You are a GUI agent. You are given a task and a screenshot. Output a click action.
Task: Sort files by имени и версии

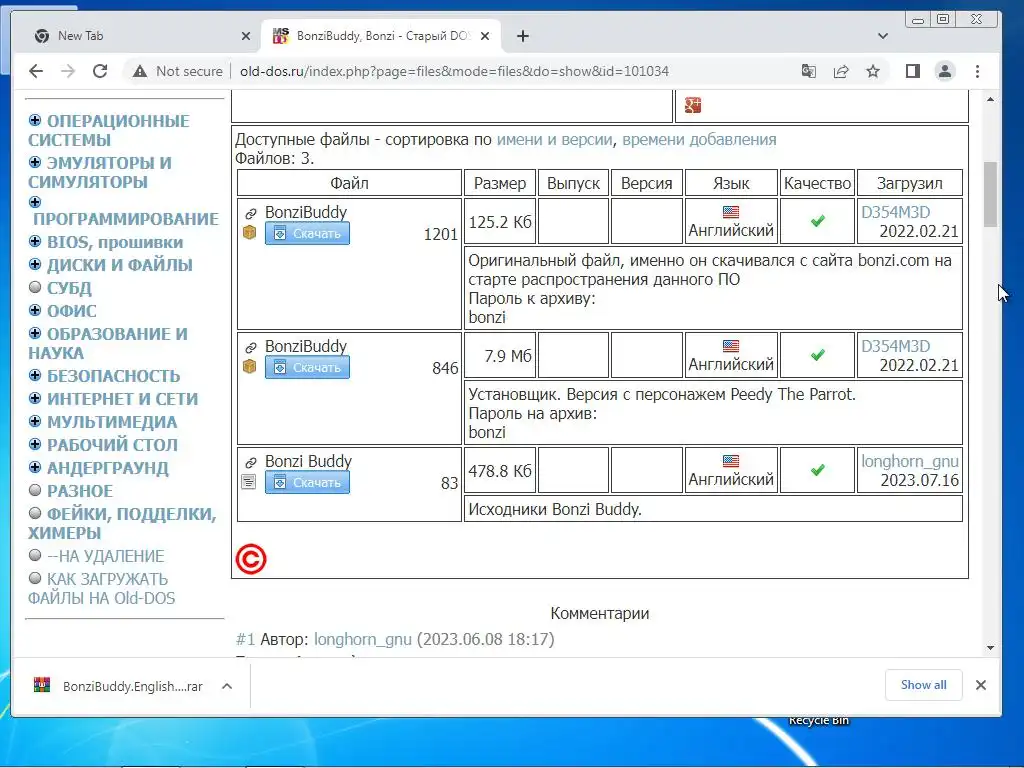(x=554, y=139)
